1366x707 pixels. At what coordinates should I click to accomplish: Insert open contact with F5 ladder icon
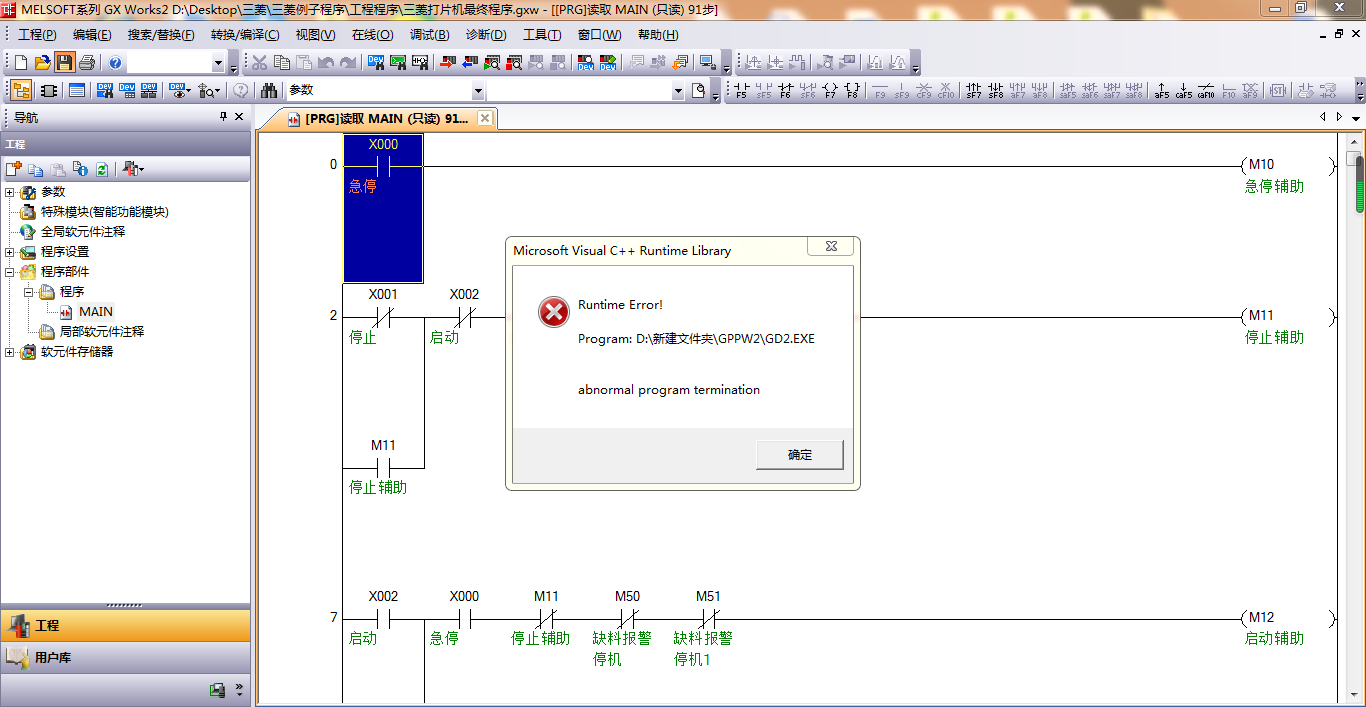741,91
